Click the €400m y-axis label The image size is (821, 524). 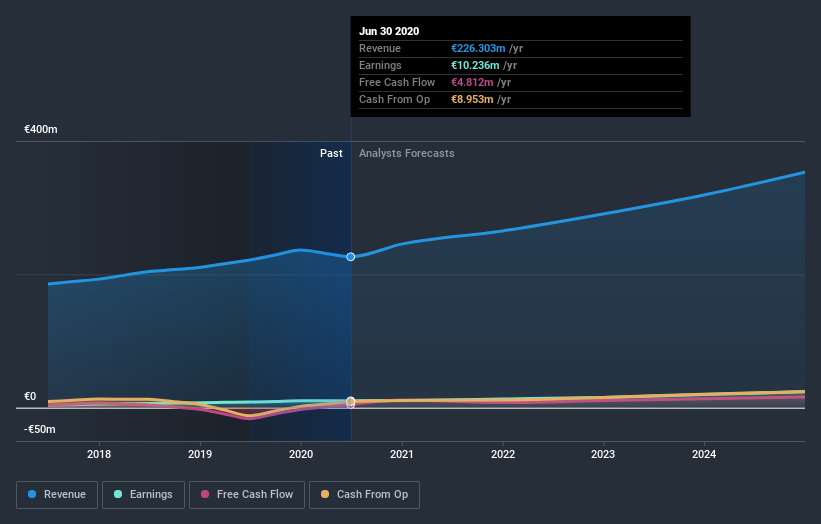[41, 129]
